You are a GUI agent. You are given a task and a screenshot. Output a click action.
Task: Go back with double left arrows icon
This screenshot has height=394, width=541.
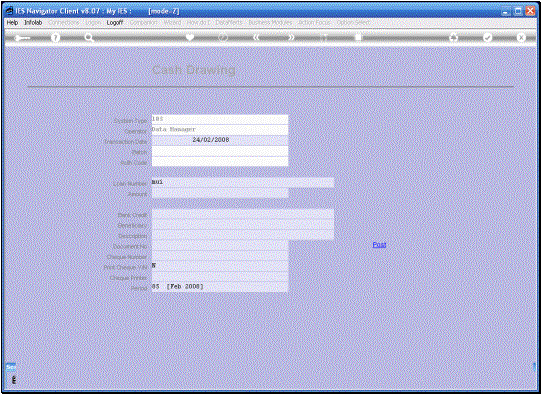pyautogui.click(x=256, y=37)
